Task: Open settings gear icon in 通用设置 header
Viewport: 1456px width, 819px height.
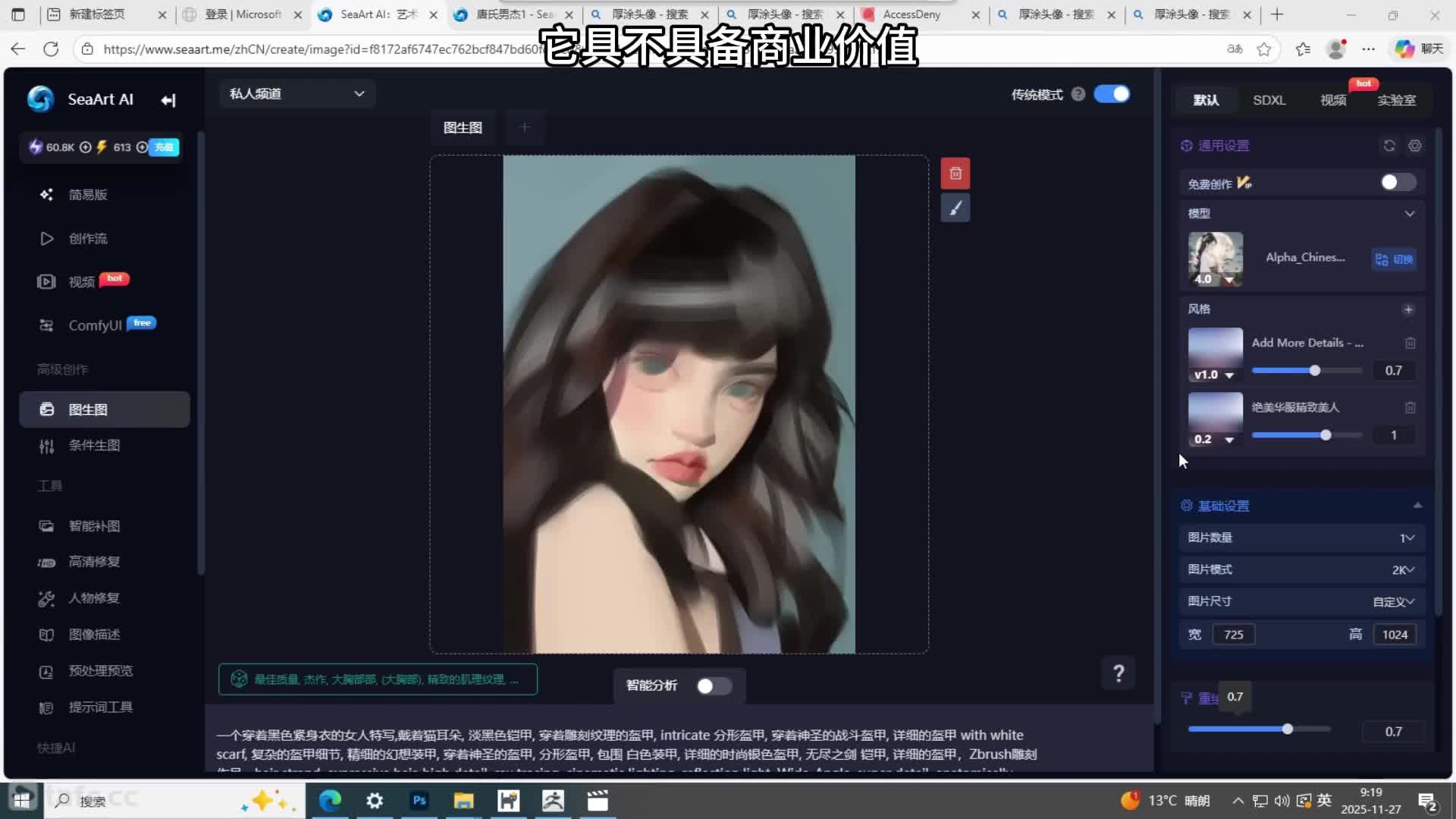Action: click(x=1415, y=146)
